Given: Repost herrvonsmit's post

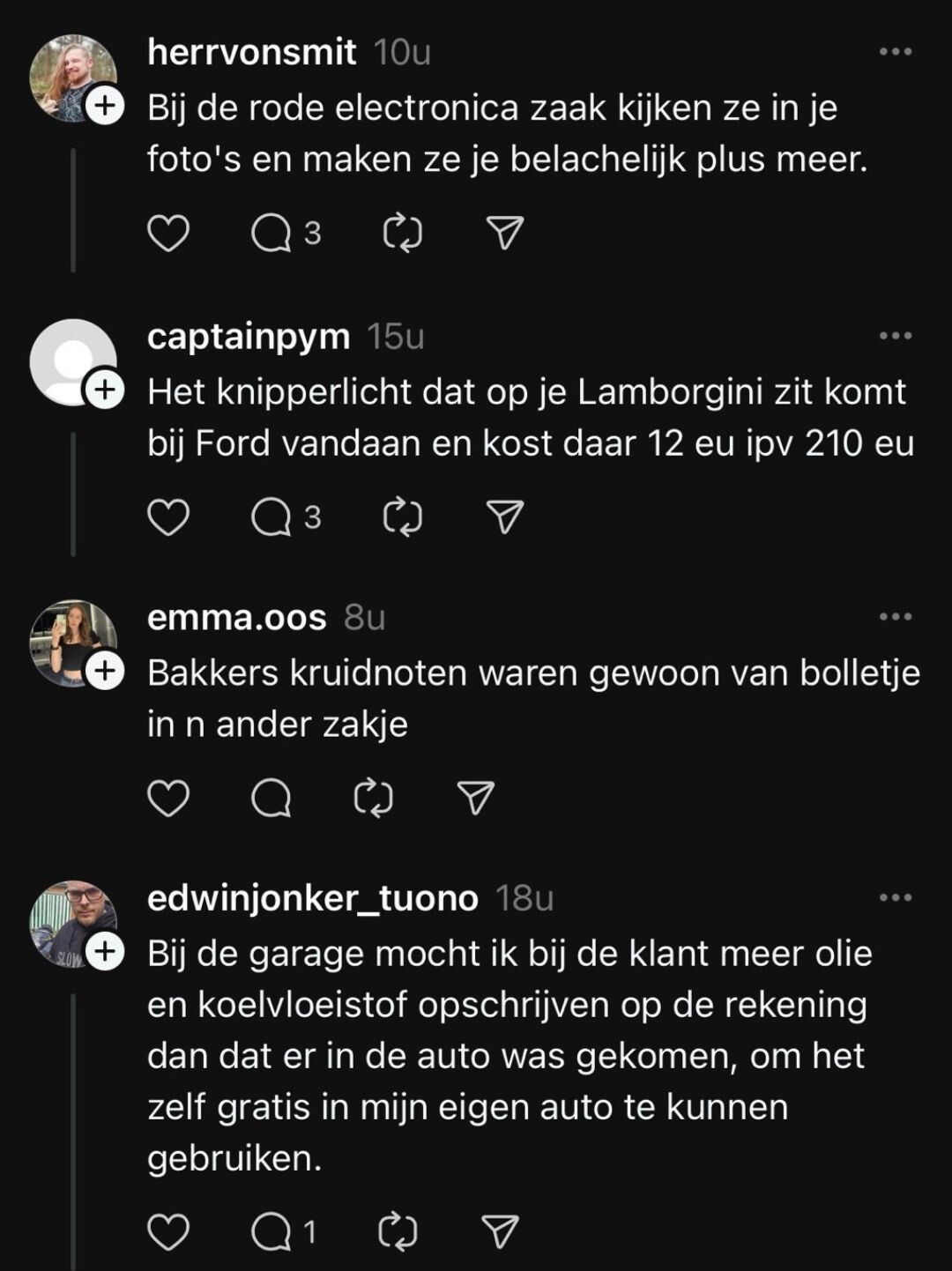Looking at the screenshot, I should point(403,234).
